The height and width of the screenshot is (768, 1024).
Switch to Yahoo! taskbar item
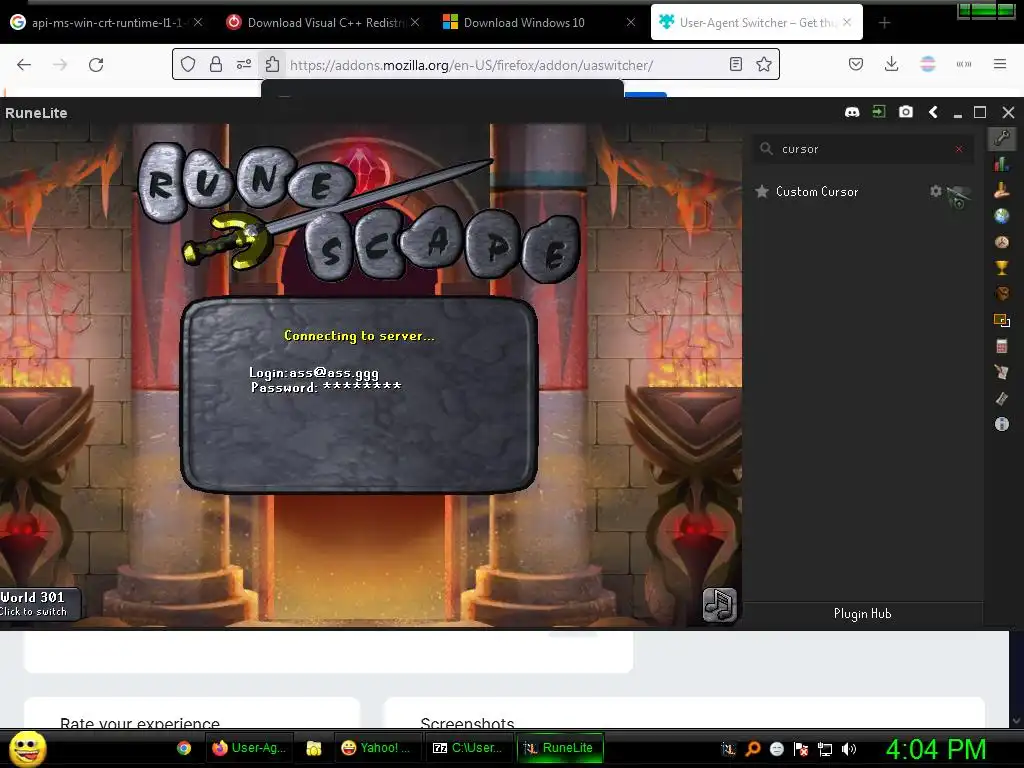377,748
